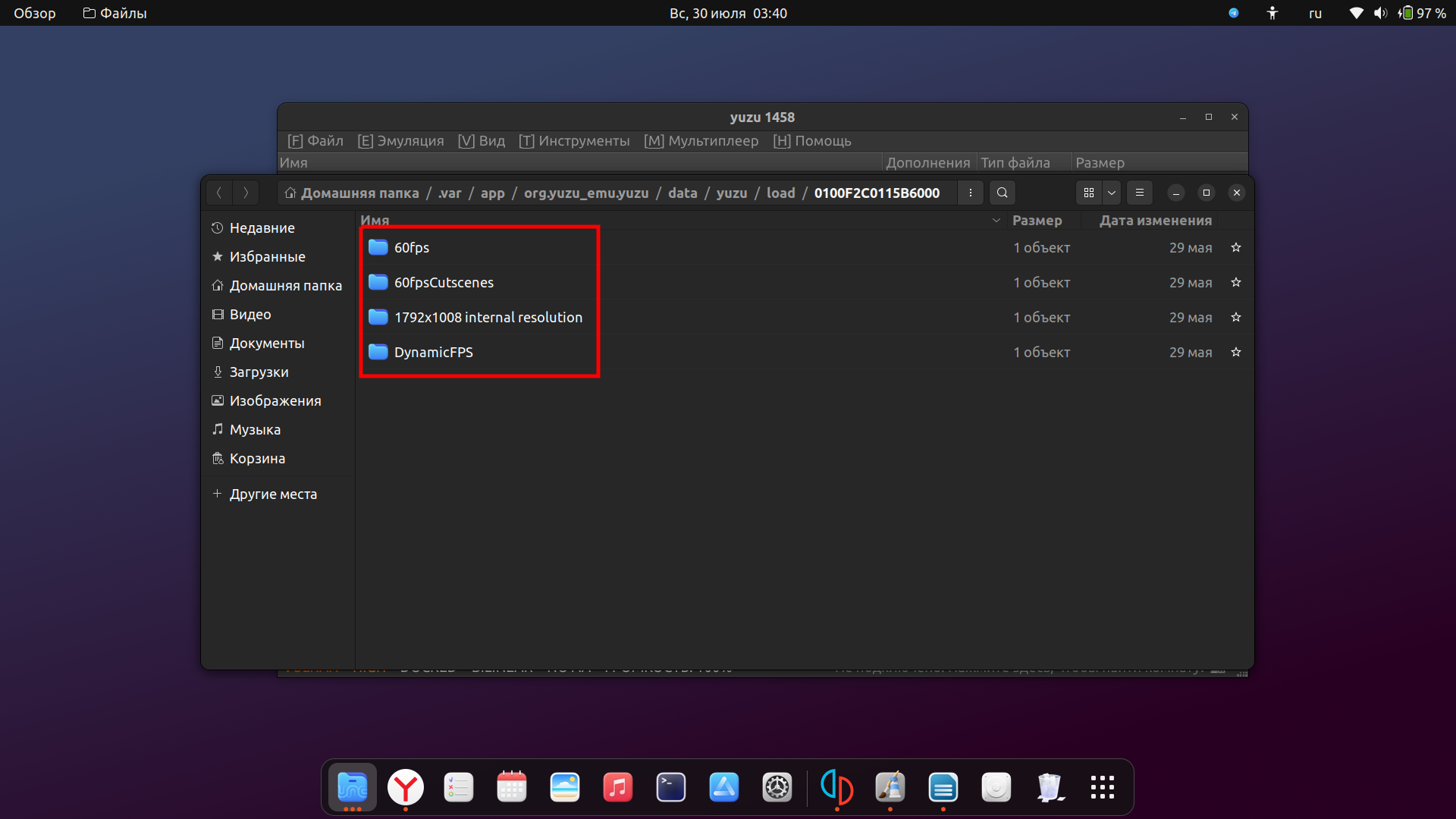The width and height of the screenshot is (1456, 819).
Task: Open Calendar app from the dock
Action: [512, 787]
